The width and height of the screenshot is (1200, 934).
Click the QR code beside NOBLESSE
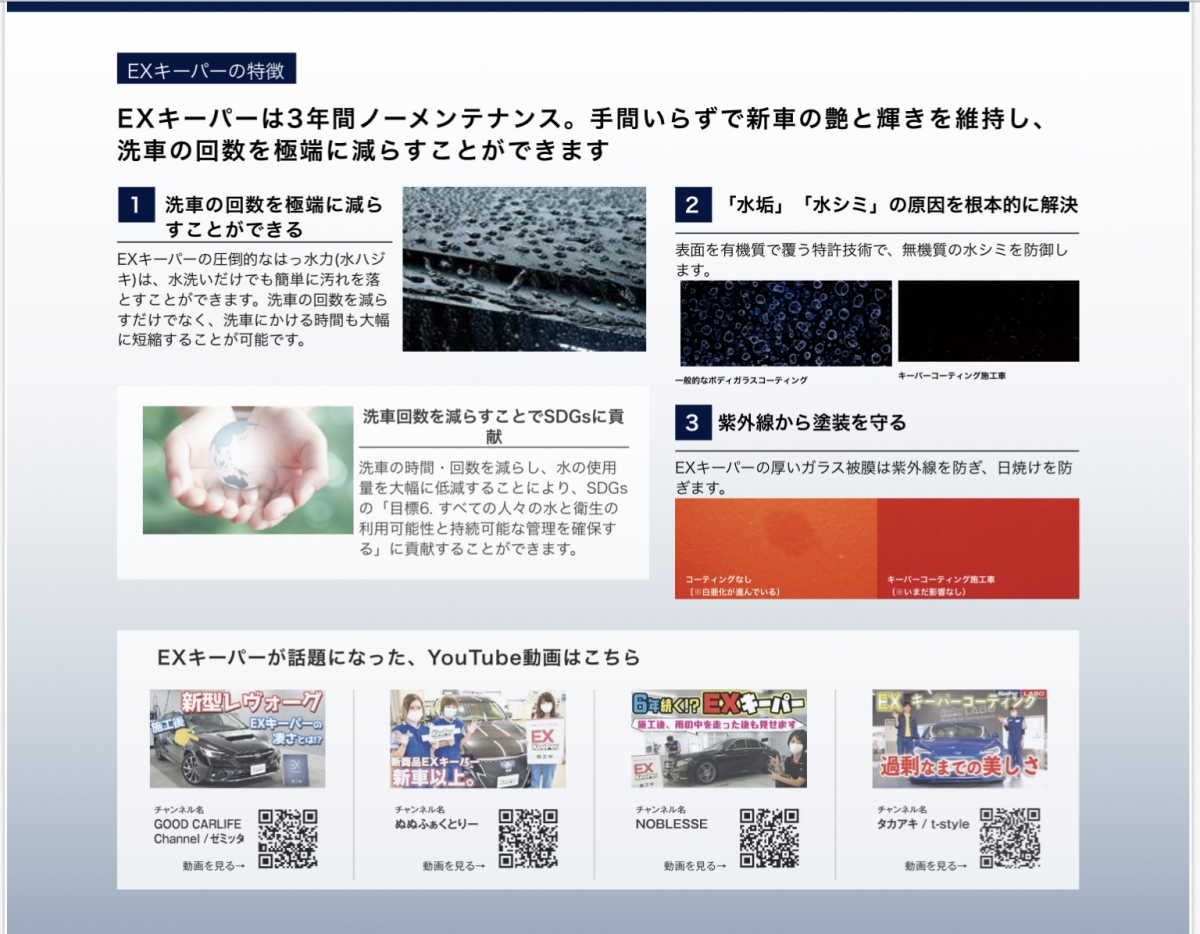pyautogui.click(x=769, y=838)
